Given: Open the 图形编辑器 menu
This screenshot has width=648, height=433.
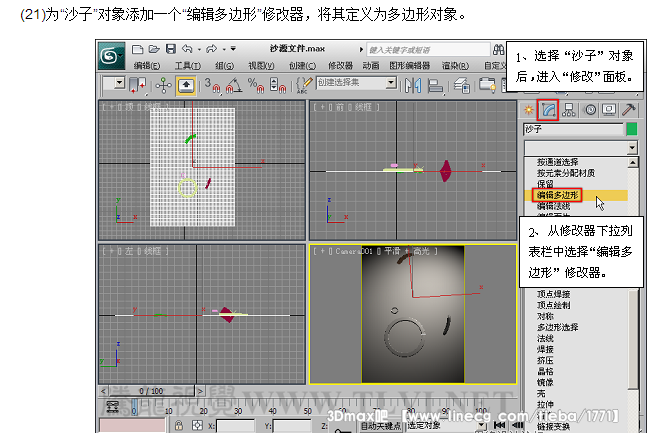Looking at the screenshot, I should point(410,66).
